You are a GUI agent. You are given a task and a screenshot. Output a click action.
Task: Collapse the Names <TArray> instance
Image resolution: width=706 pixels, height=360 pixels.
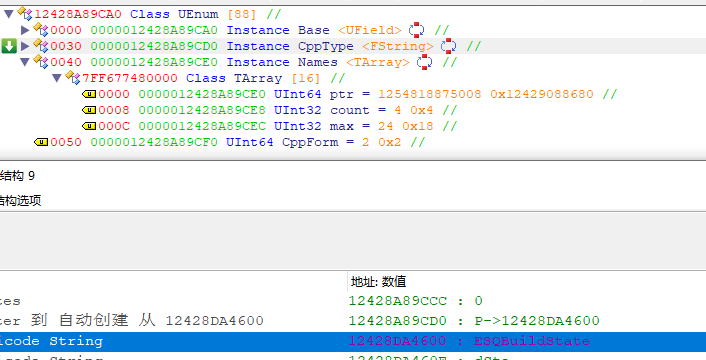point(25,62)
